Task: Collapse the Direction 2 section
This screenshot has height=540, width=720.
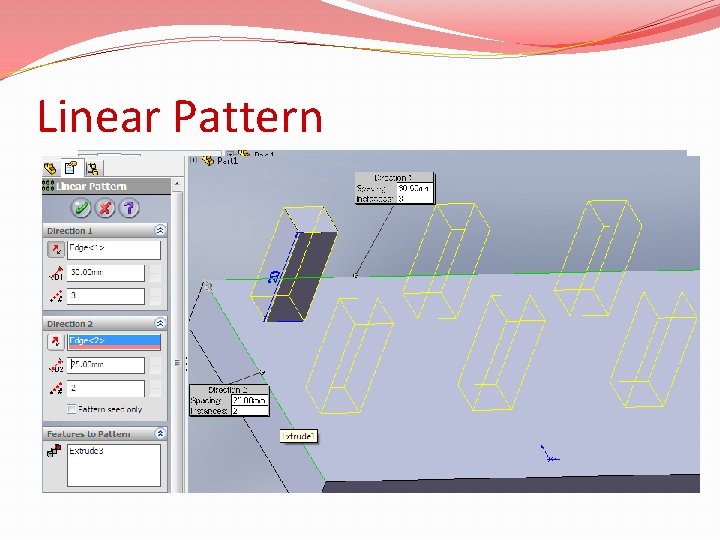Action: click(160, 323)
